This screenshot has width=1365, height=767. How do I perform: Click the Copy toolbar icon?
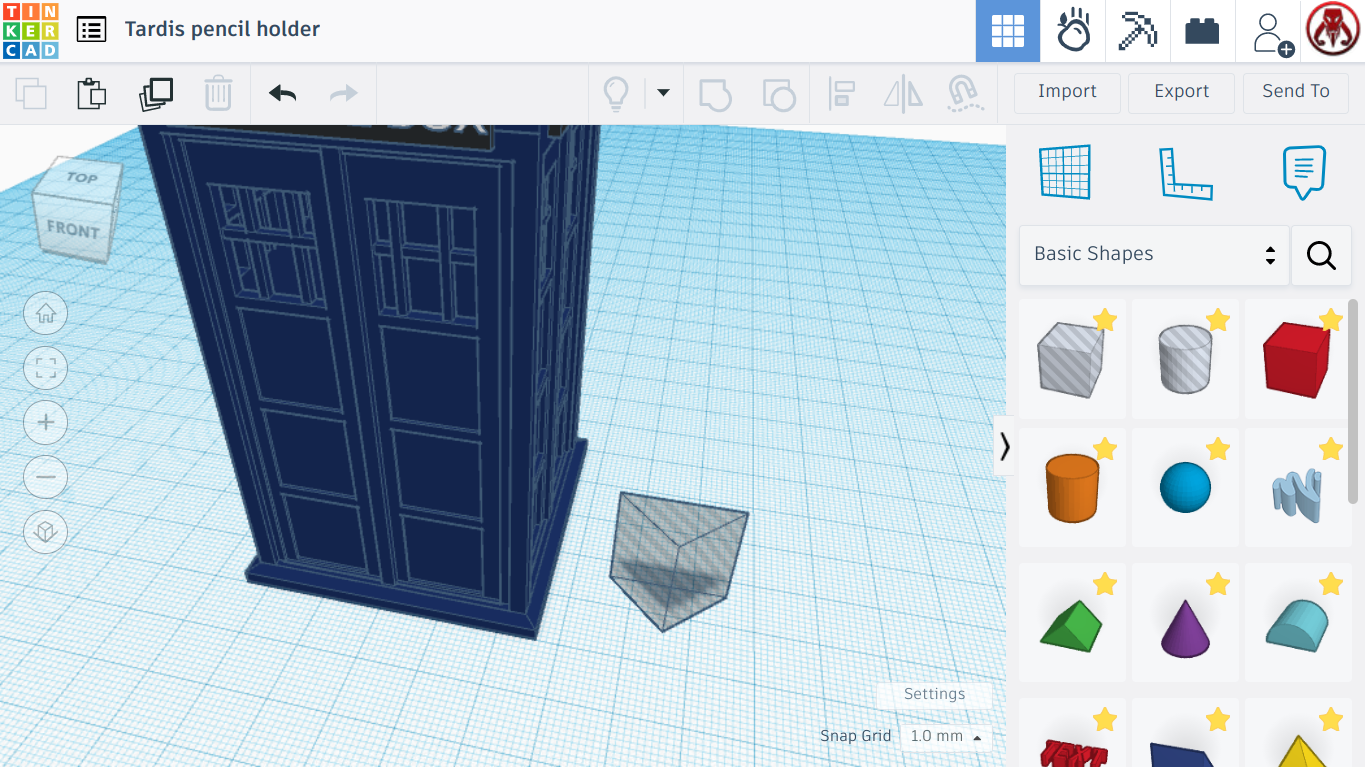pyautogui.click(x=31, y=94)
